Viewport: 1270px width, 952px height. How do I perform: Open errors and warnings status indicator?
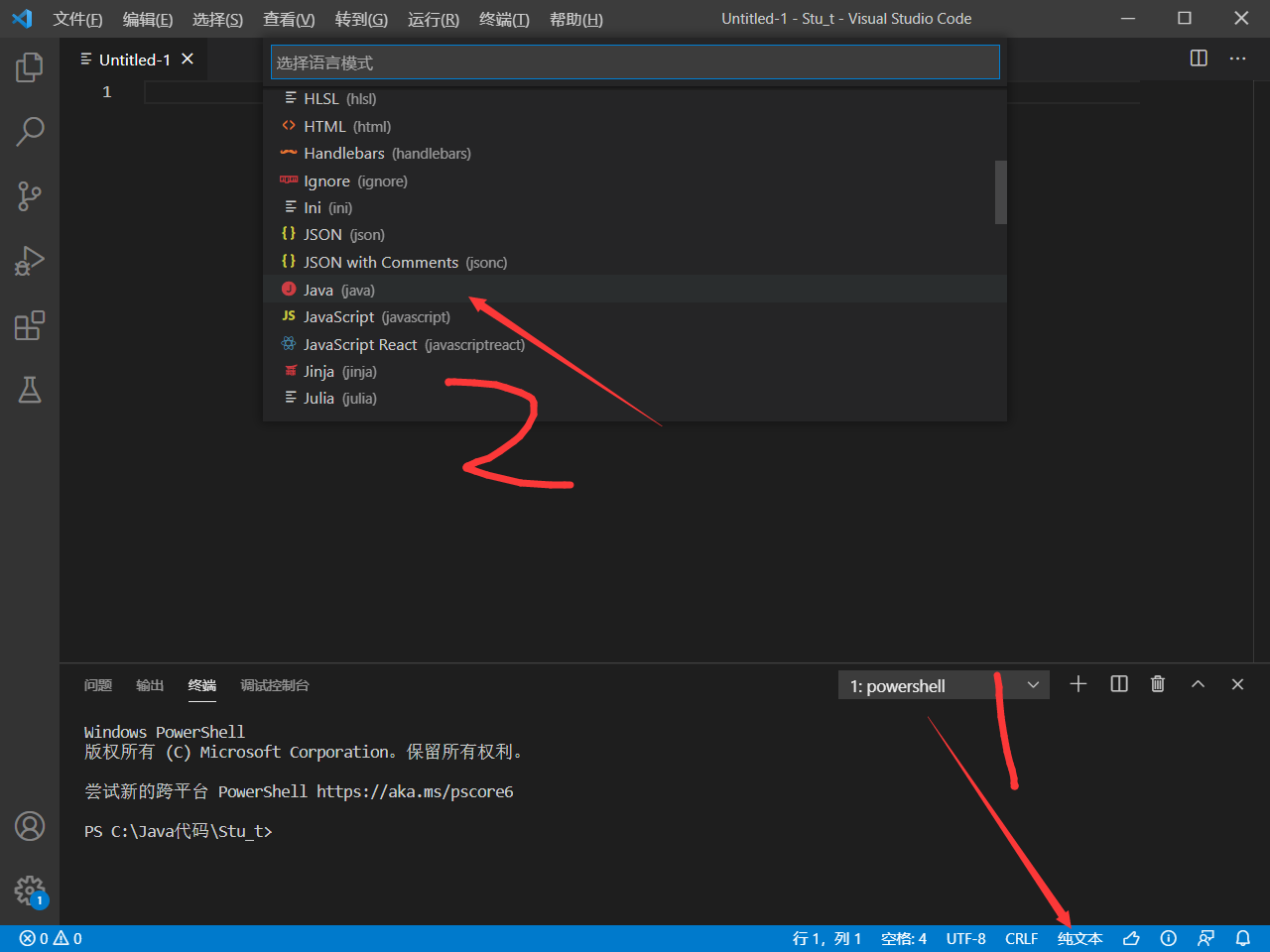(51, 938)
